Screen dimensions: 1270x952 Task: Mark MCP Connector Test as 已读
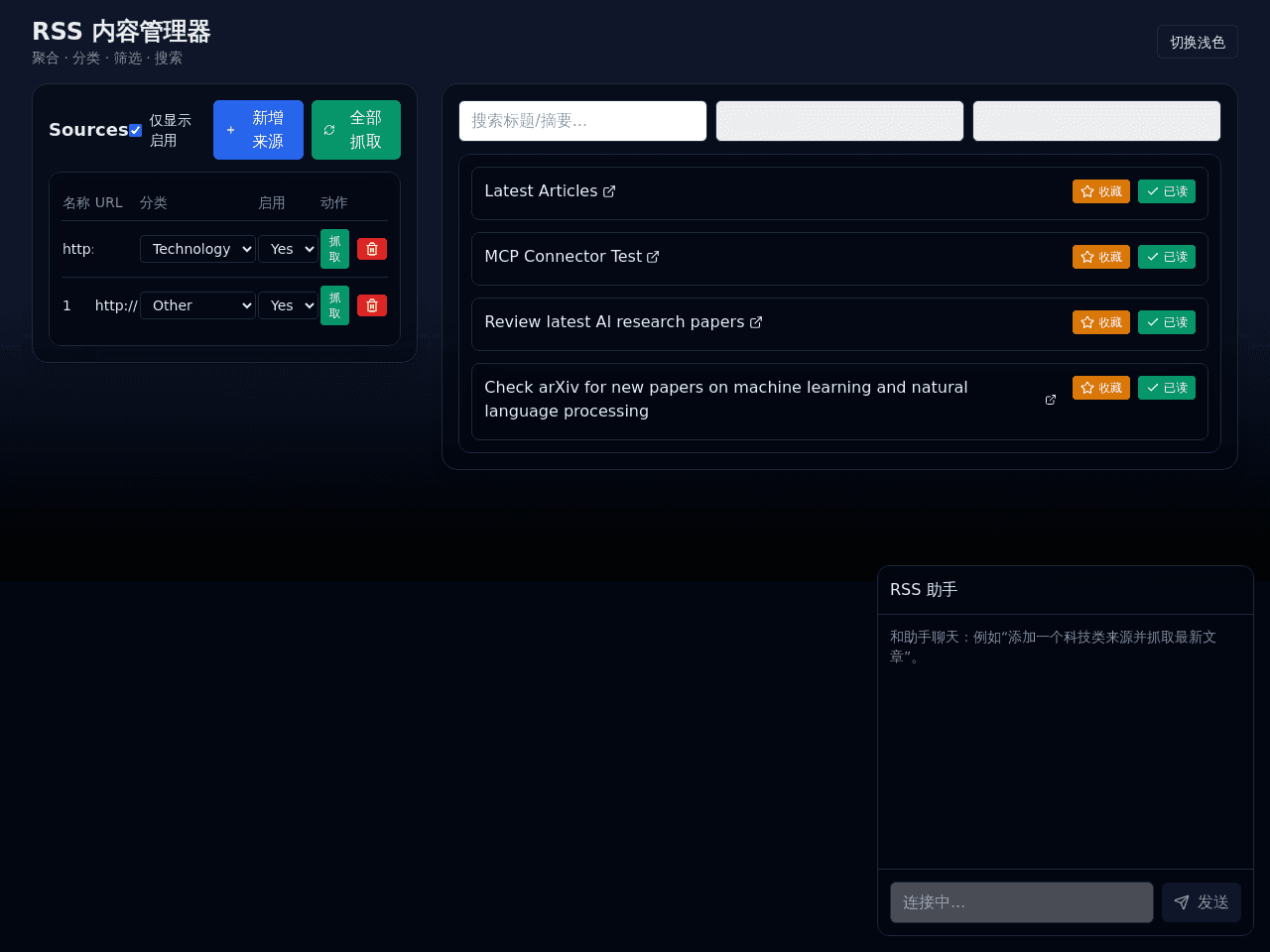tap(1167, 257)
